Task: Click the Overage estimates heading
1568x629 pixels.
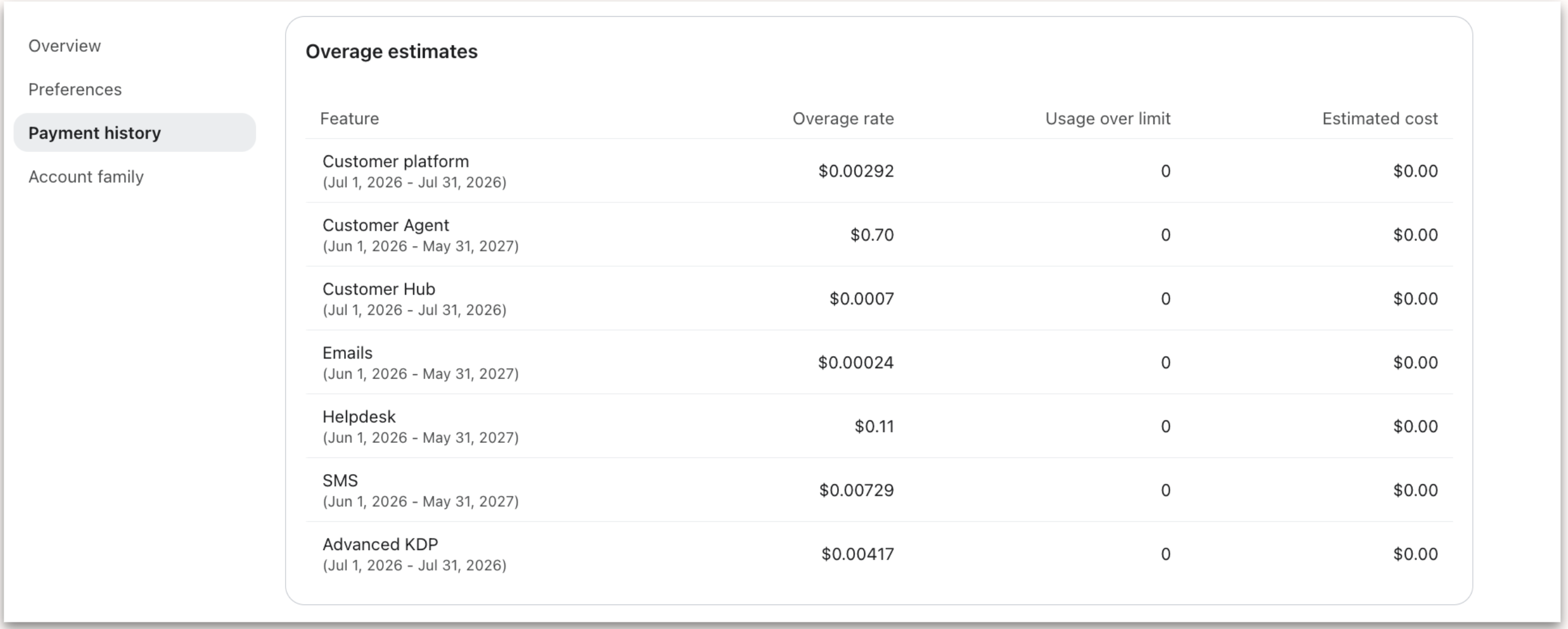Action: (391, 52)
